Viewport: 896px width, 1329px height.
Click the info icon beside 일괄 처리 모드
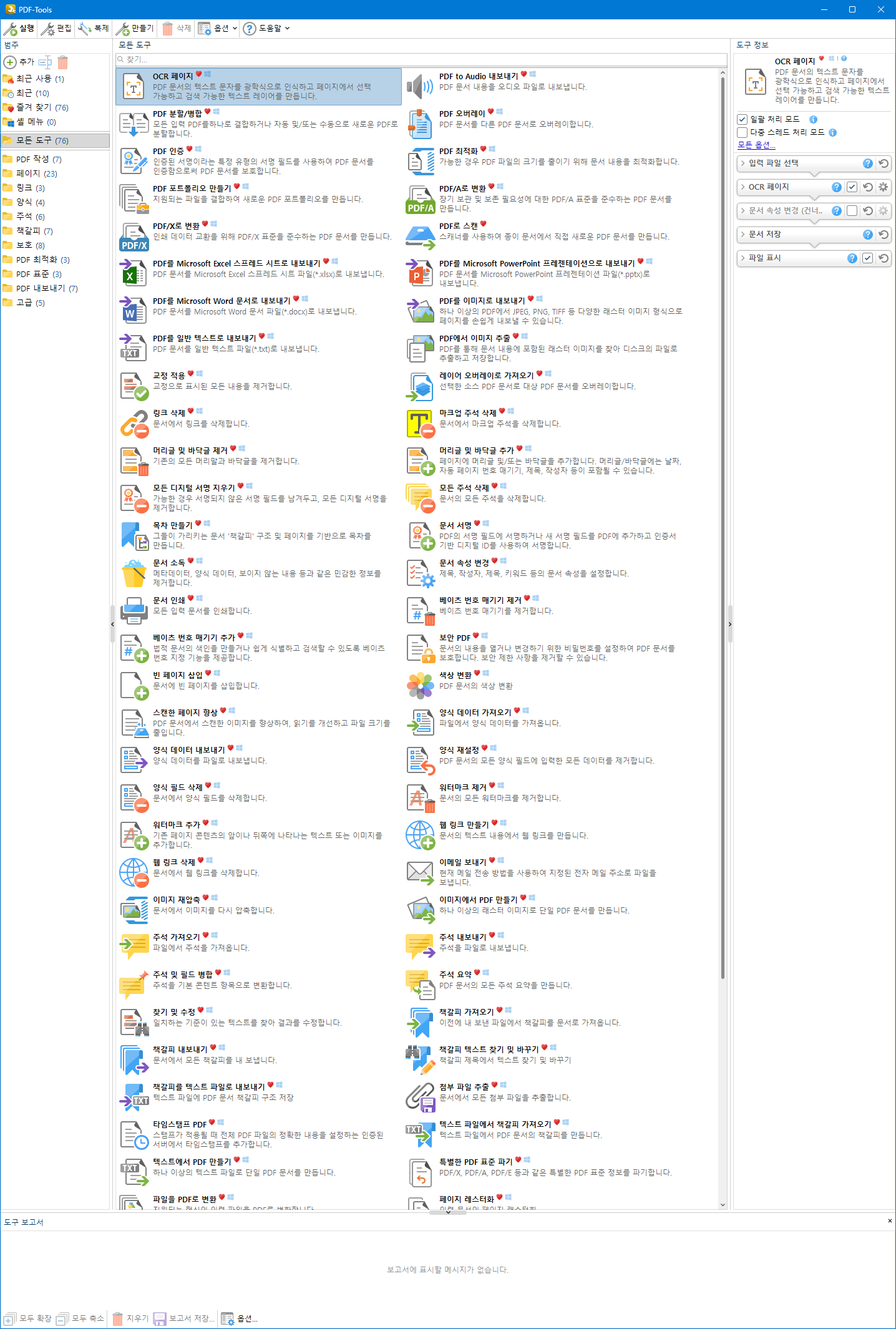[813, 119]
